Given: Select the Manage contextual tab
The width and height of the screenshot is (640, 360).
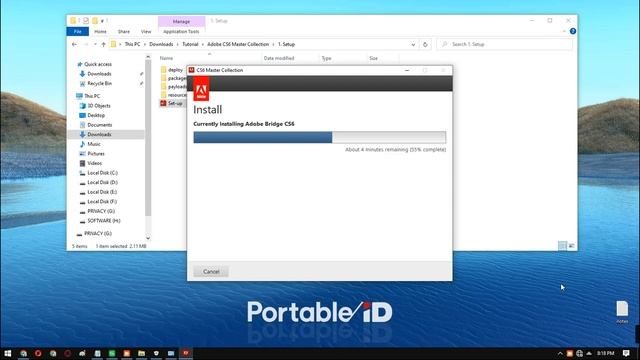Looking at the screenshot, I should pos(181,21).
